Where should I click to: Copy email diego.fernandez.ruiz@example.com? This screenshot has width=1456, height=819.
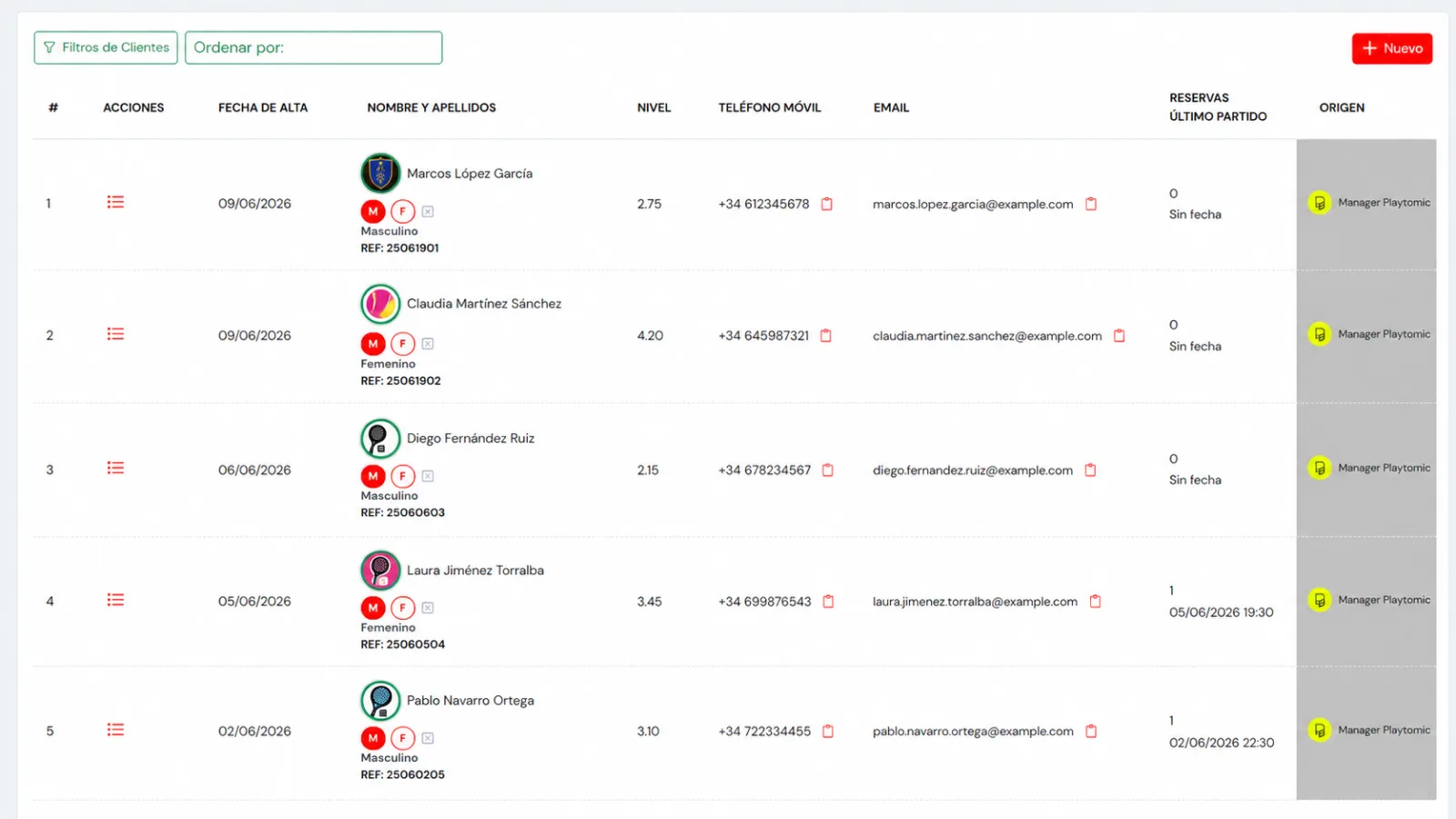(x=1090, y=470)
